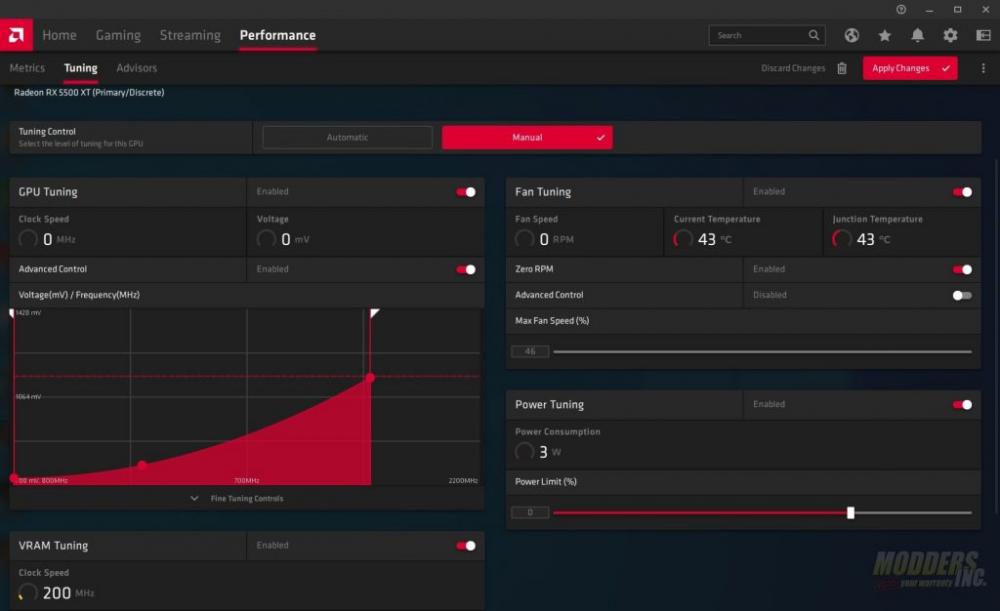Open the web browser globe icon
Viewport: 1000px width, 611px height.
tap(851, 35)
